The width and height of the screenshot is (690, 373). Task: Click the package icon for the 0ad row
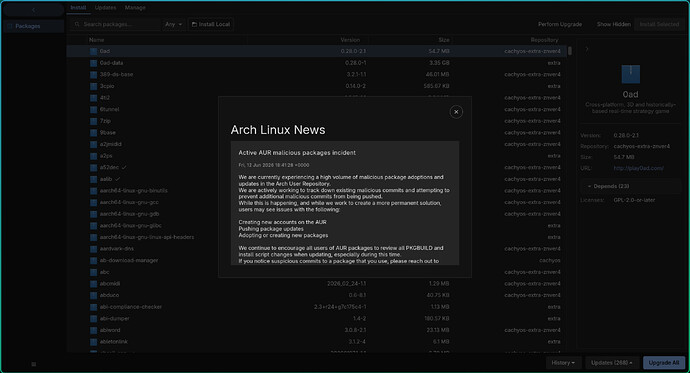93,51
